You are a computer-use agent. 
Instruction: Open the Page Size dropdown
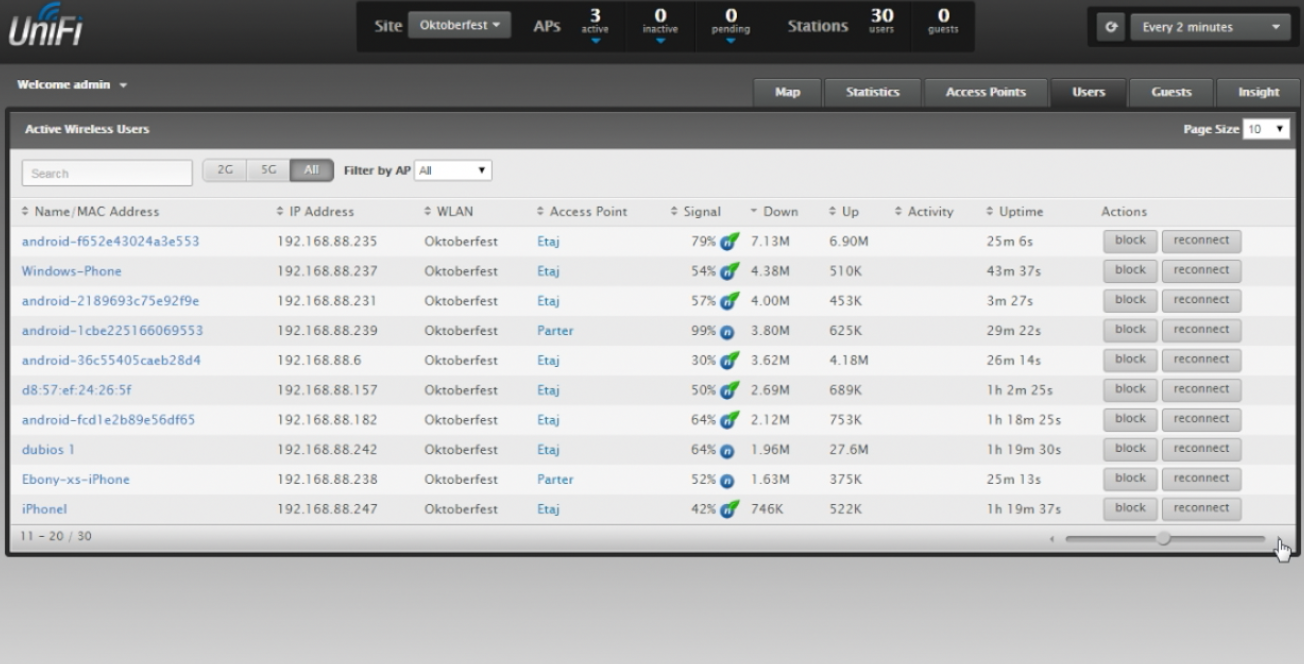click(1265, 130)
